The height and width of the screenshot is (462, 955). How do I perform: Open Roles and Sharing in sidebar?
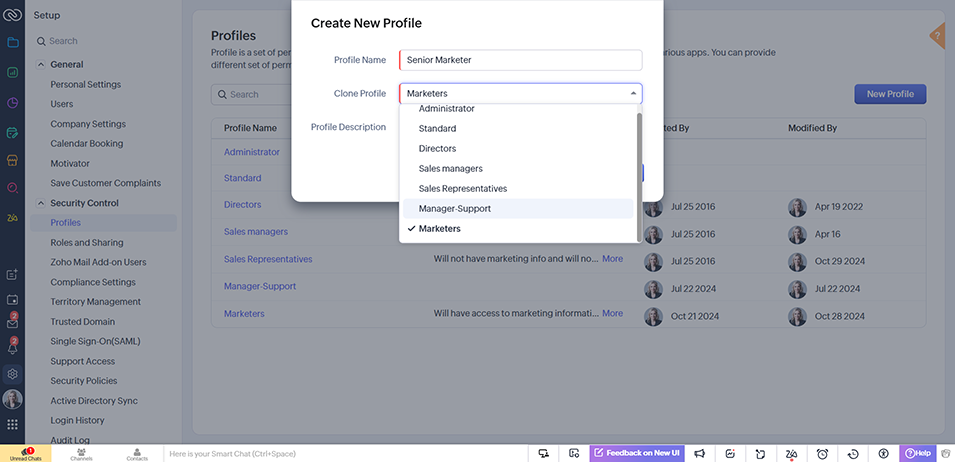86,243
